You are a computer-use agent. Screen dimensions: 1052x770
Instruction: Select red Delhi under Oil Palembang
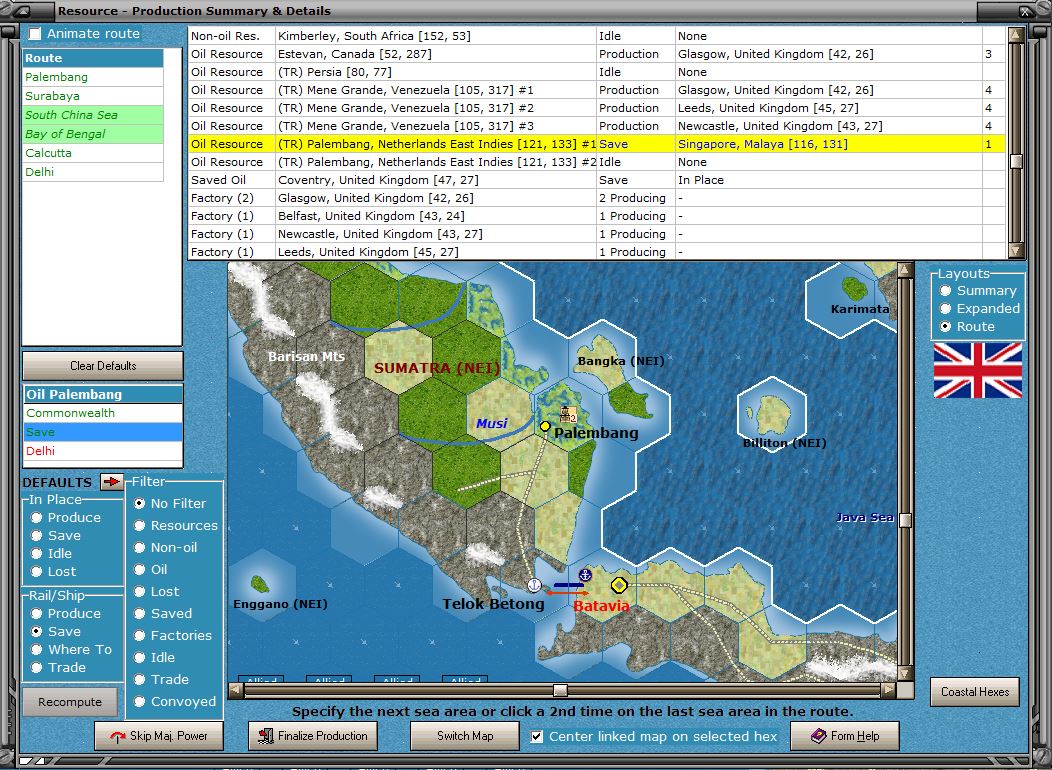(x=103, y=451)
